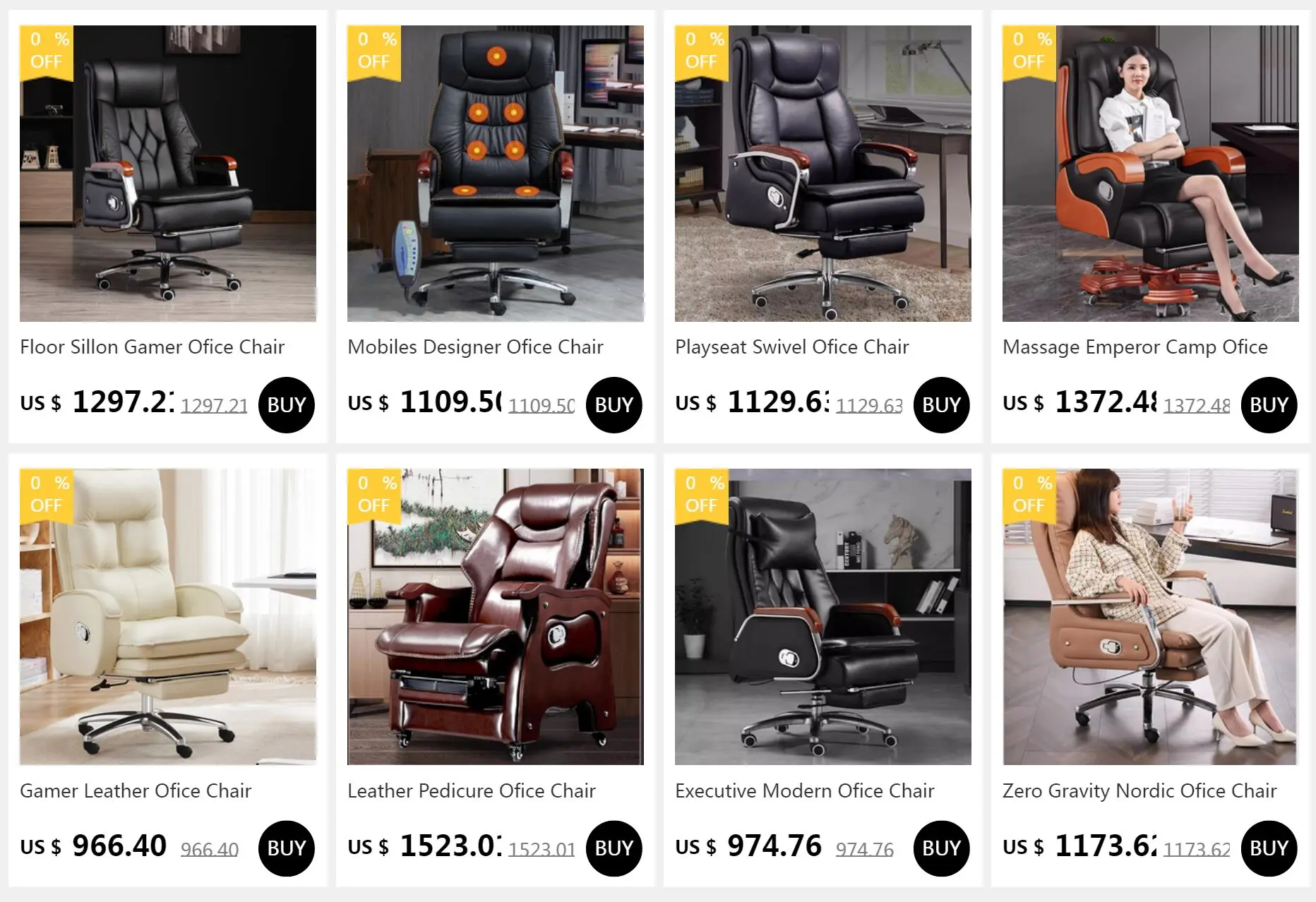Click BUY for Gamer Leather Ofice Chair
1316x902 pixels.
pos(287,848)
